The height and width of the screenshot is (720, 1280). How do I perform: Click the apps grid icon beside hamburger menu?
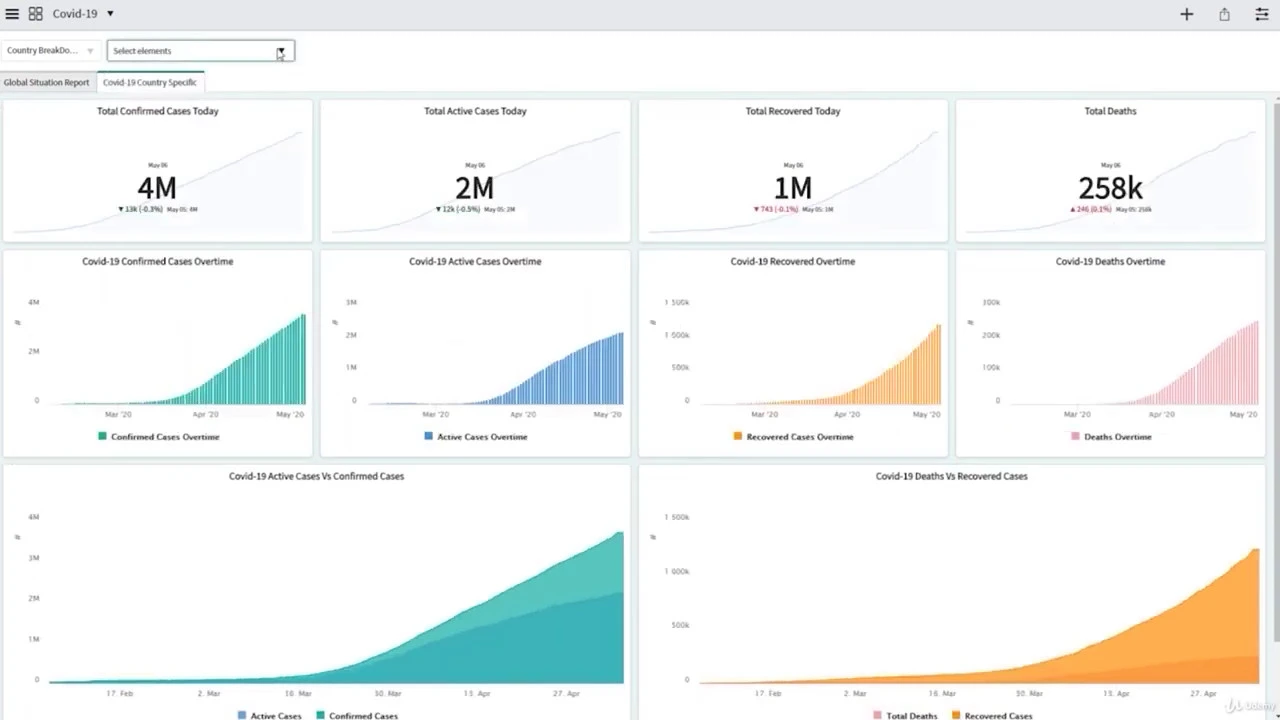point(35,13)
